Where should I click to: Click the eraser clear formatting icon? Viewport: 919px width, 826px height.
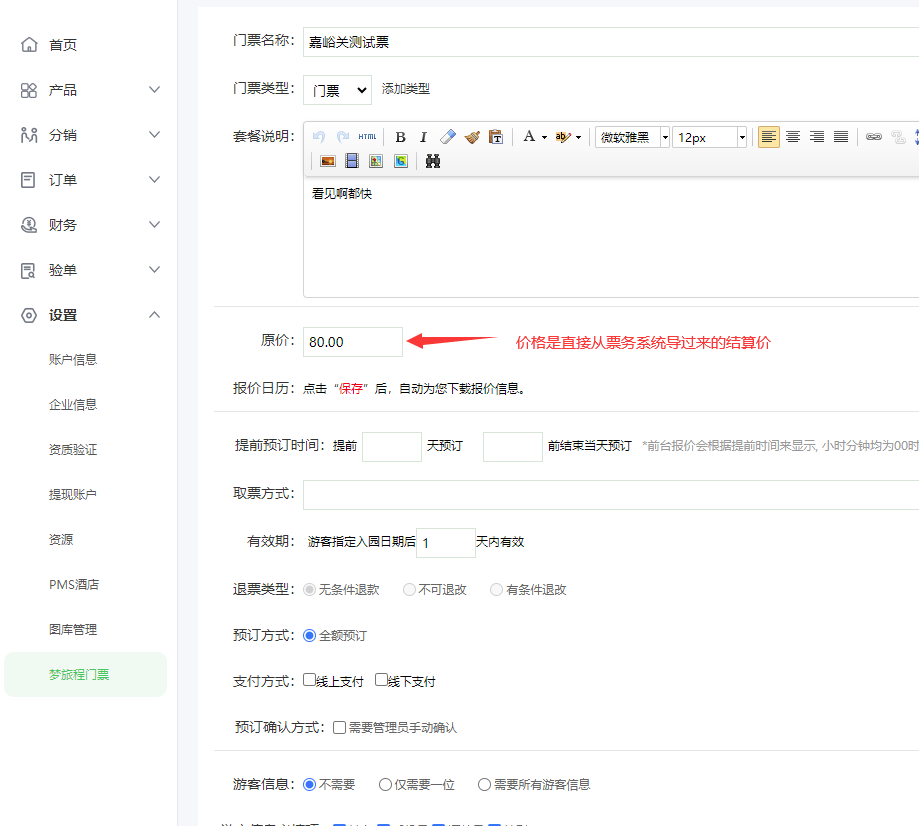tap(448, 137)
